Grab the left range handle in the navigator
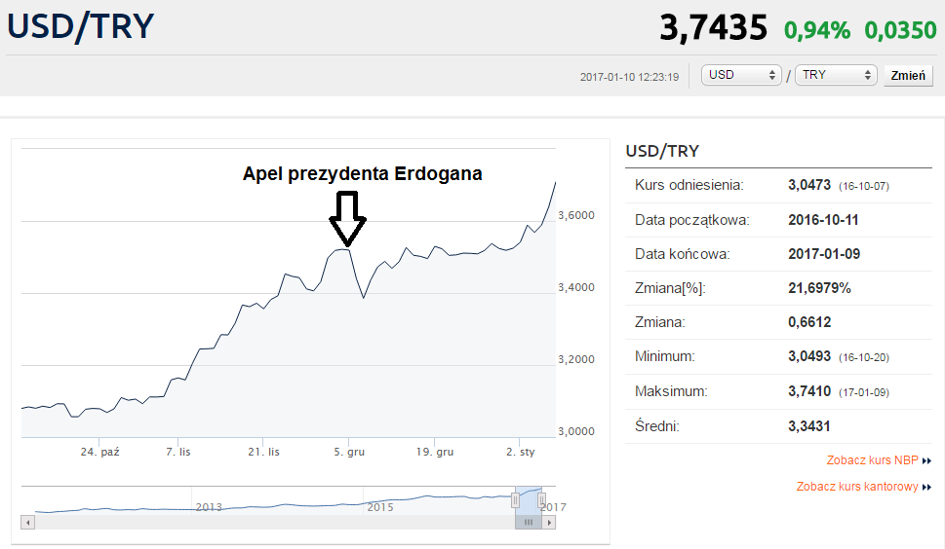 coord(515,500)
